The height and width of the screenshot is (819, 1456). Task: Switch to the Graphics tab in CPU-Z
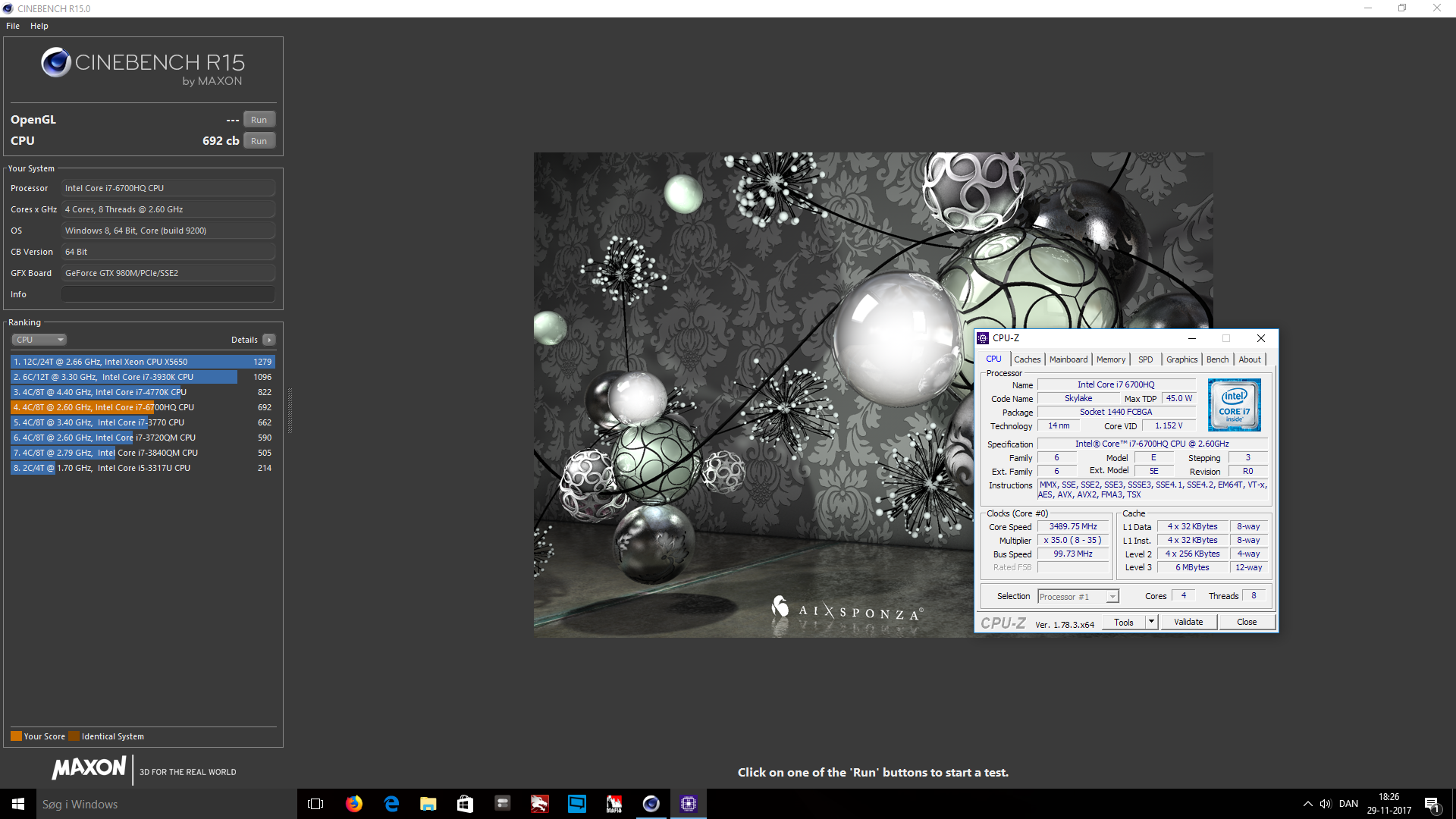(1181, 359)
